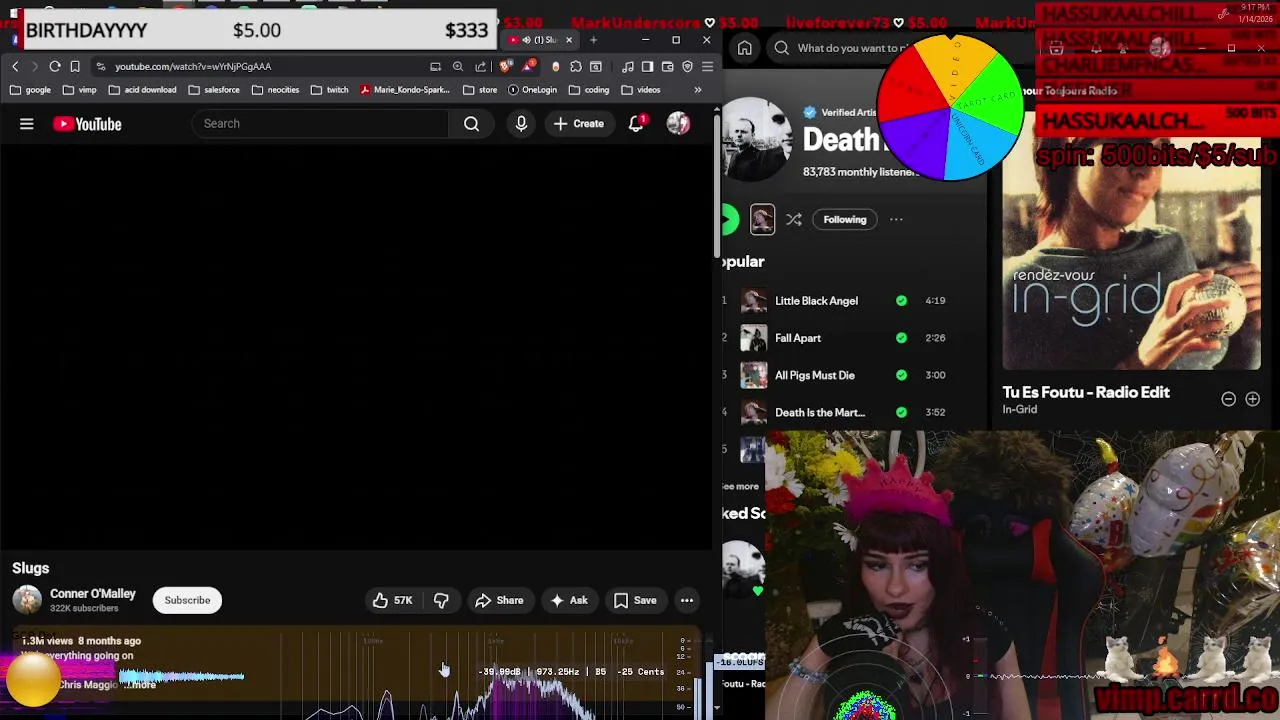1280x720 pixels.
Task: Play Death Is the Mart... track
Action: (820, 412)
